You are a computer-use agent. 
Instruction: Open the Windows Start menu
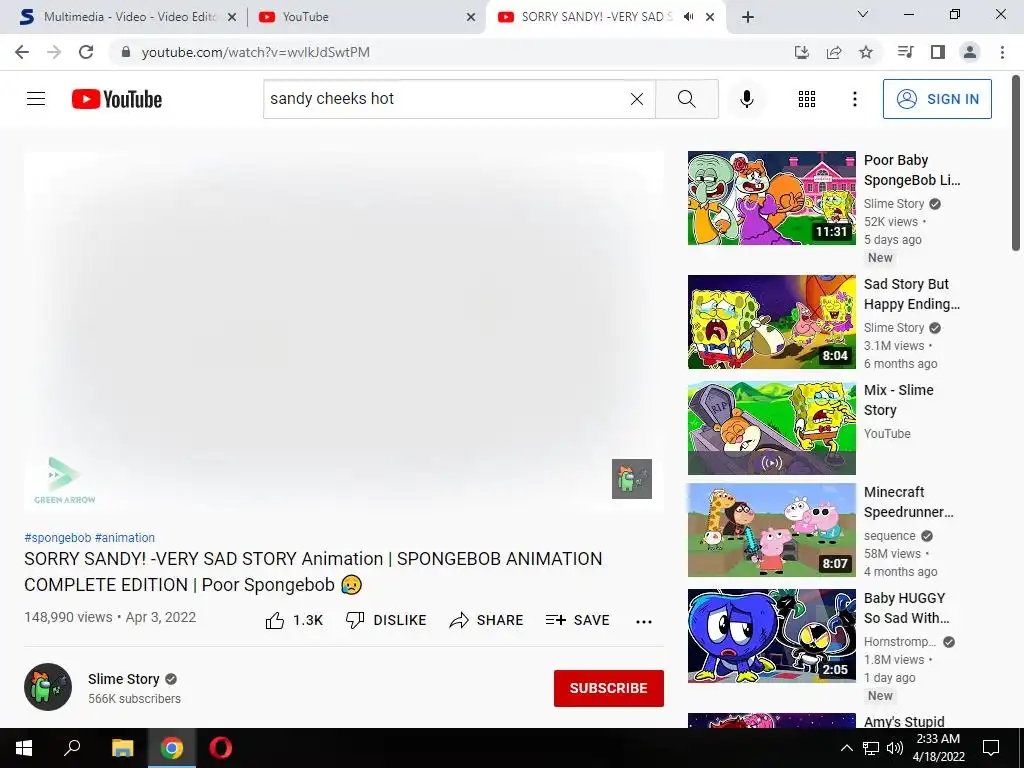[x=24, y=748]
